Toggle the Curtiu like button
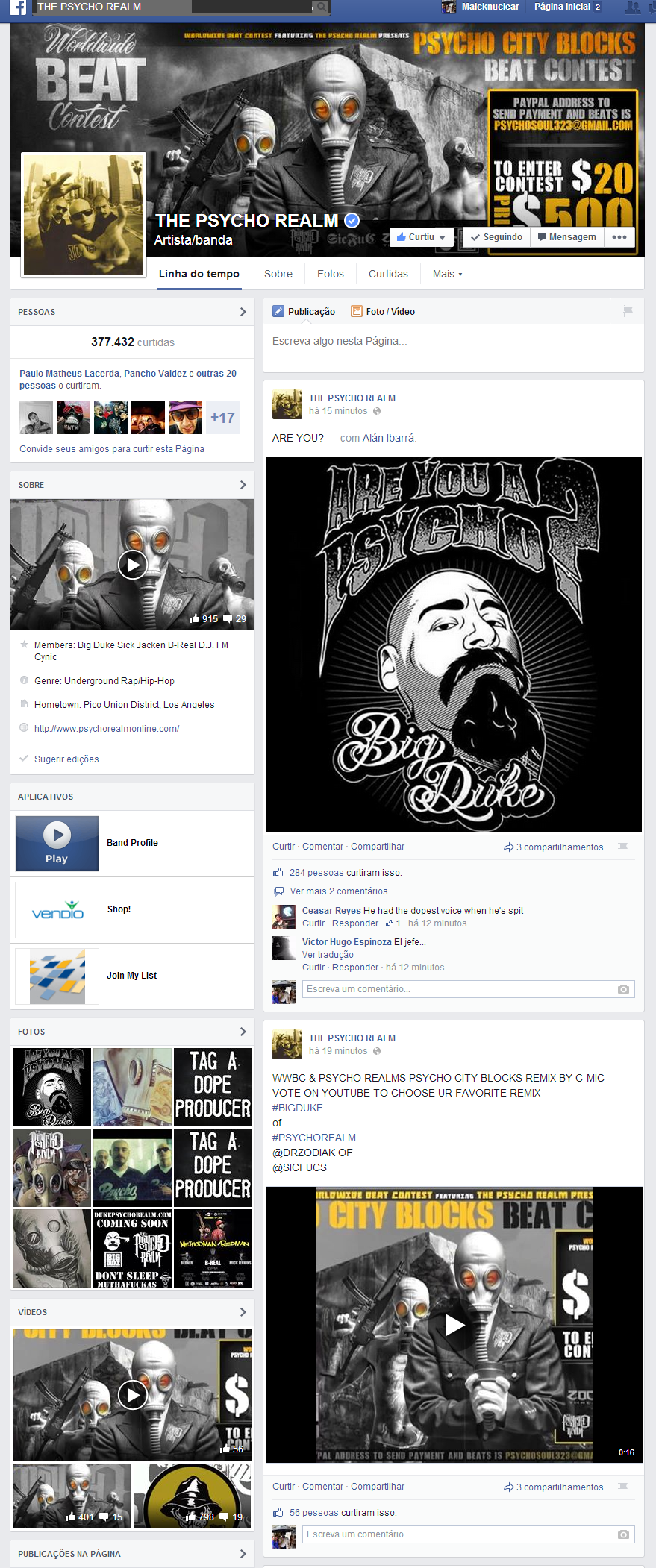656x1568 pixels. pyautogui.click(x=422, y=237)
